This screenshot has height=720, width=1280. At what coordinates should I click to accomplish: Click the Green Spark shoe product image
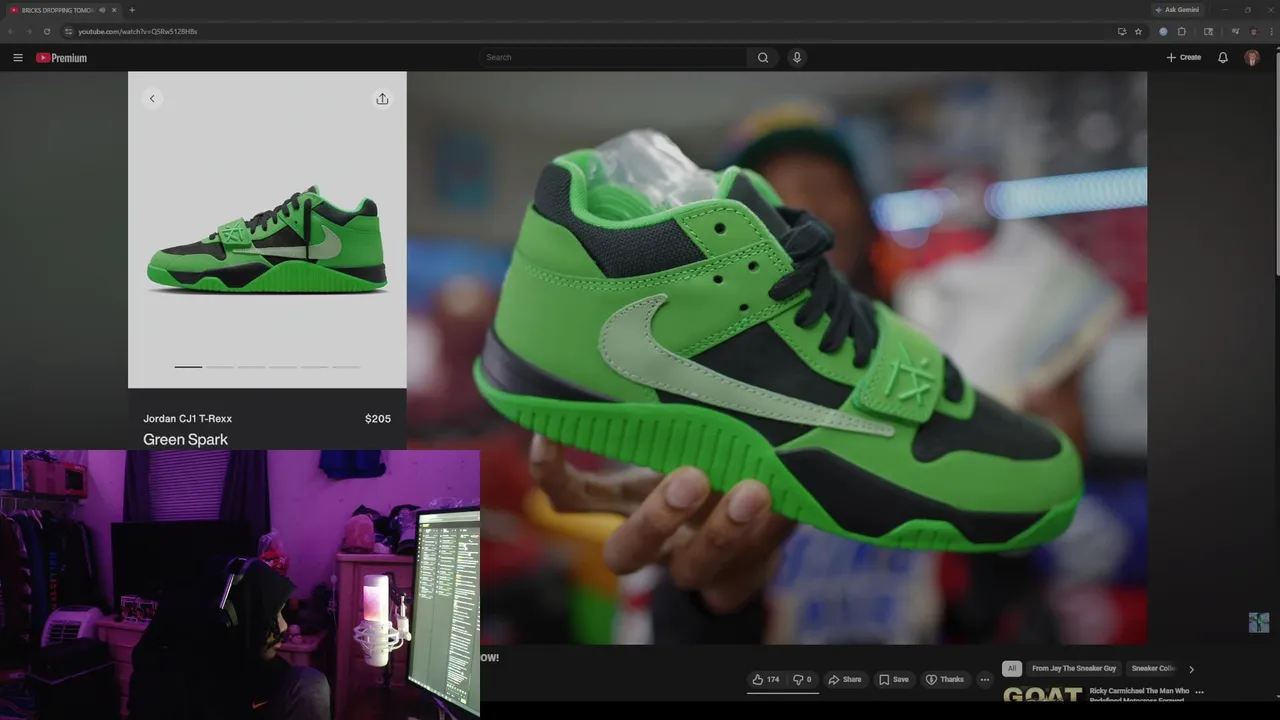[x=267, y=240]
